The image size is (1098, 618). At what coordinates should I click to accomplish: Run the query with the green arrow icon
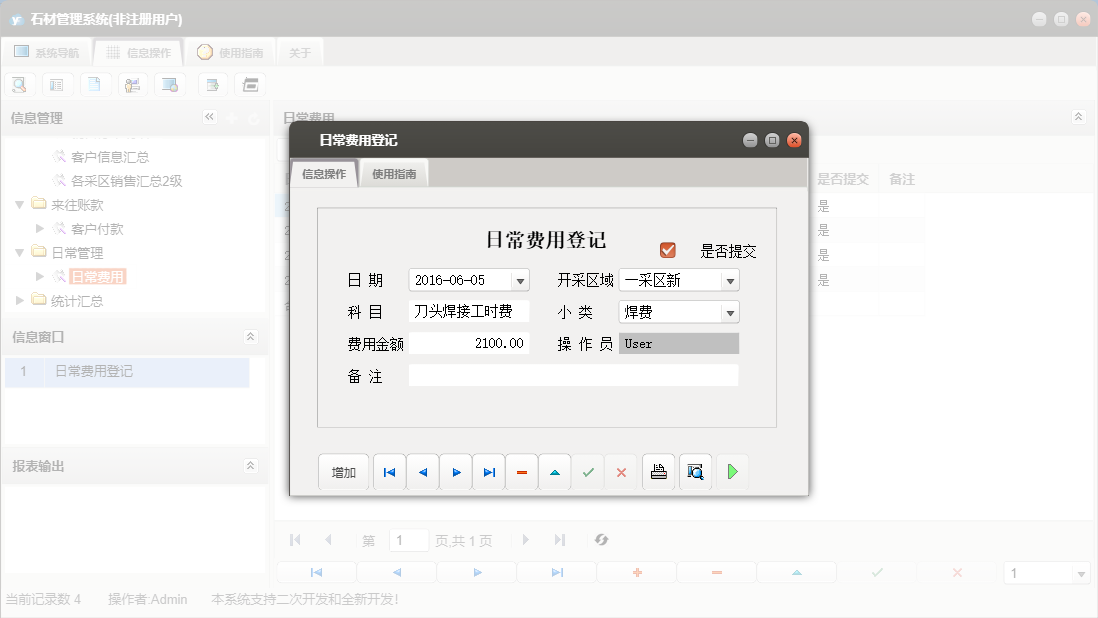coord(732,471)
